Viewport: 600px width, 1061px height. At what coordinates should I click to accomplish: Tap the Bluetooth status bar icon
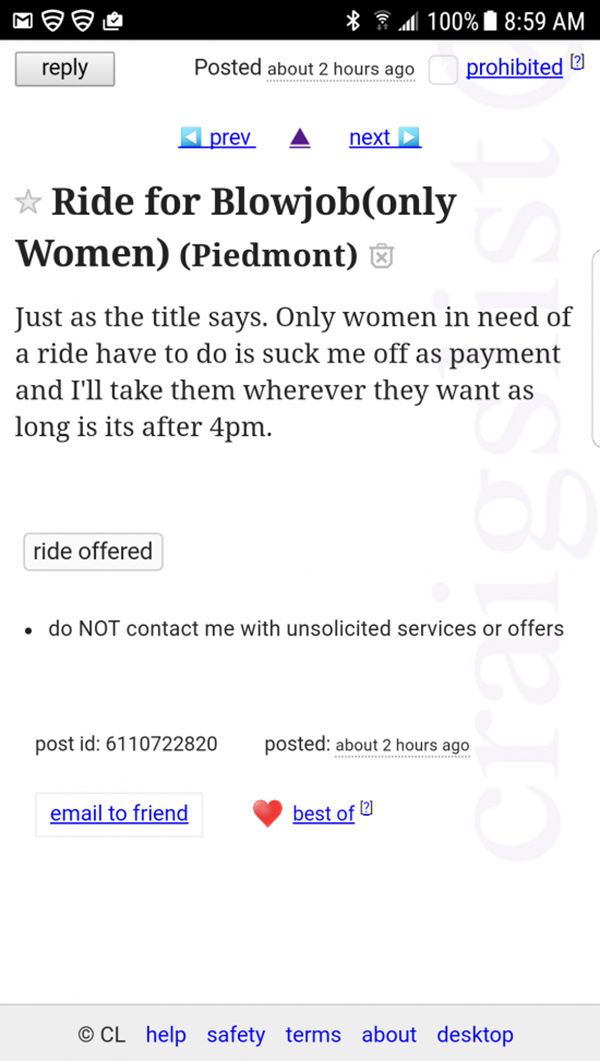(352, 20)
